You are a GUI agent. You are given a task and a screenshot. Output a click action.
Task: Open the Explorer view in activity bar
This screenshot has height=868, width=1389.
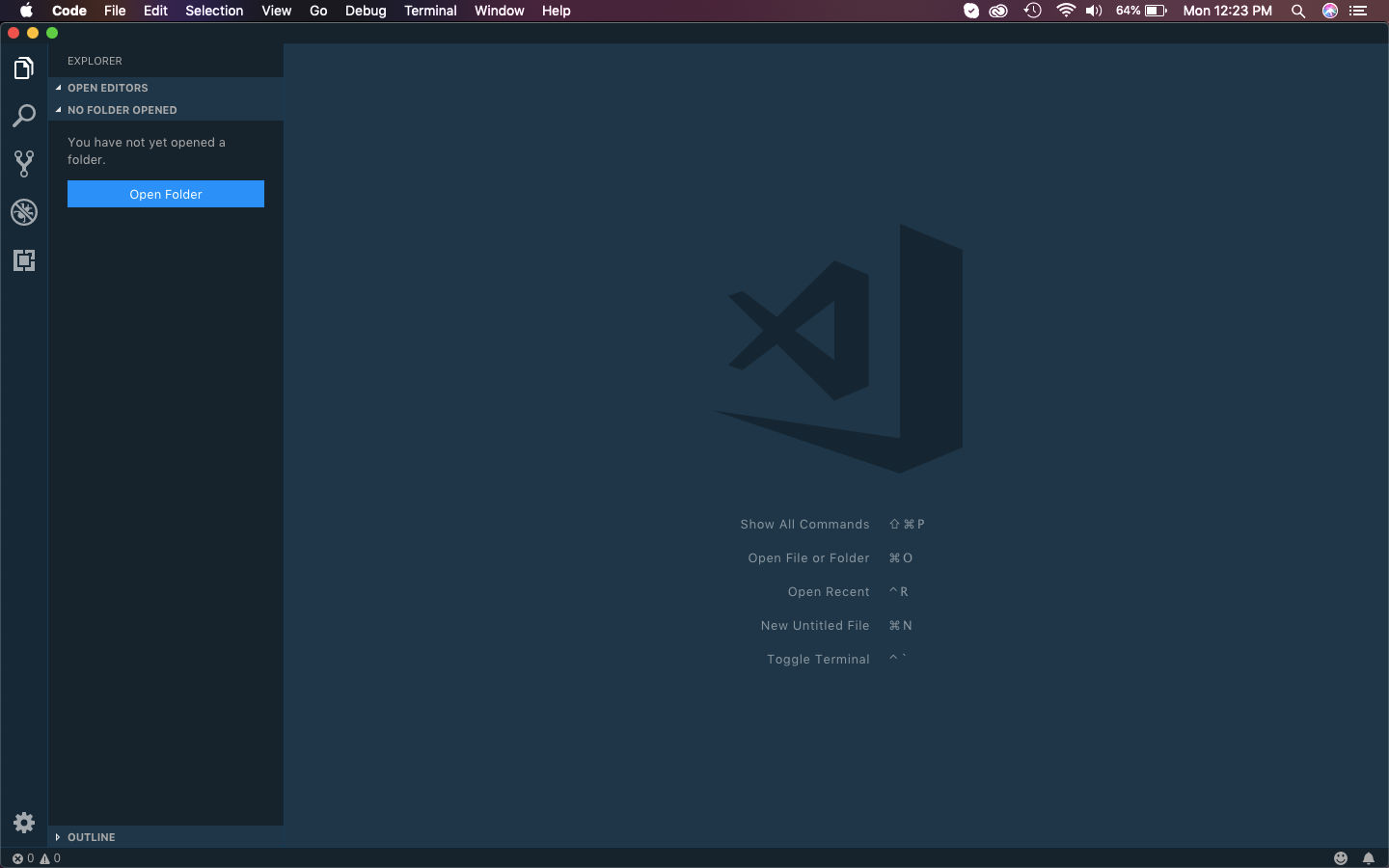click(24, 68)
